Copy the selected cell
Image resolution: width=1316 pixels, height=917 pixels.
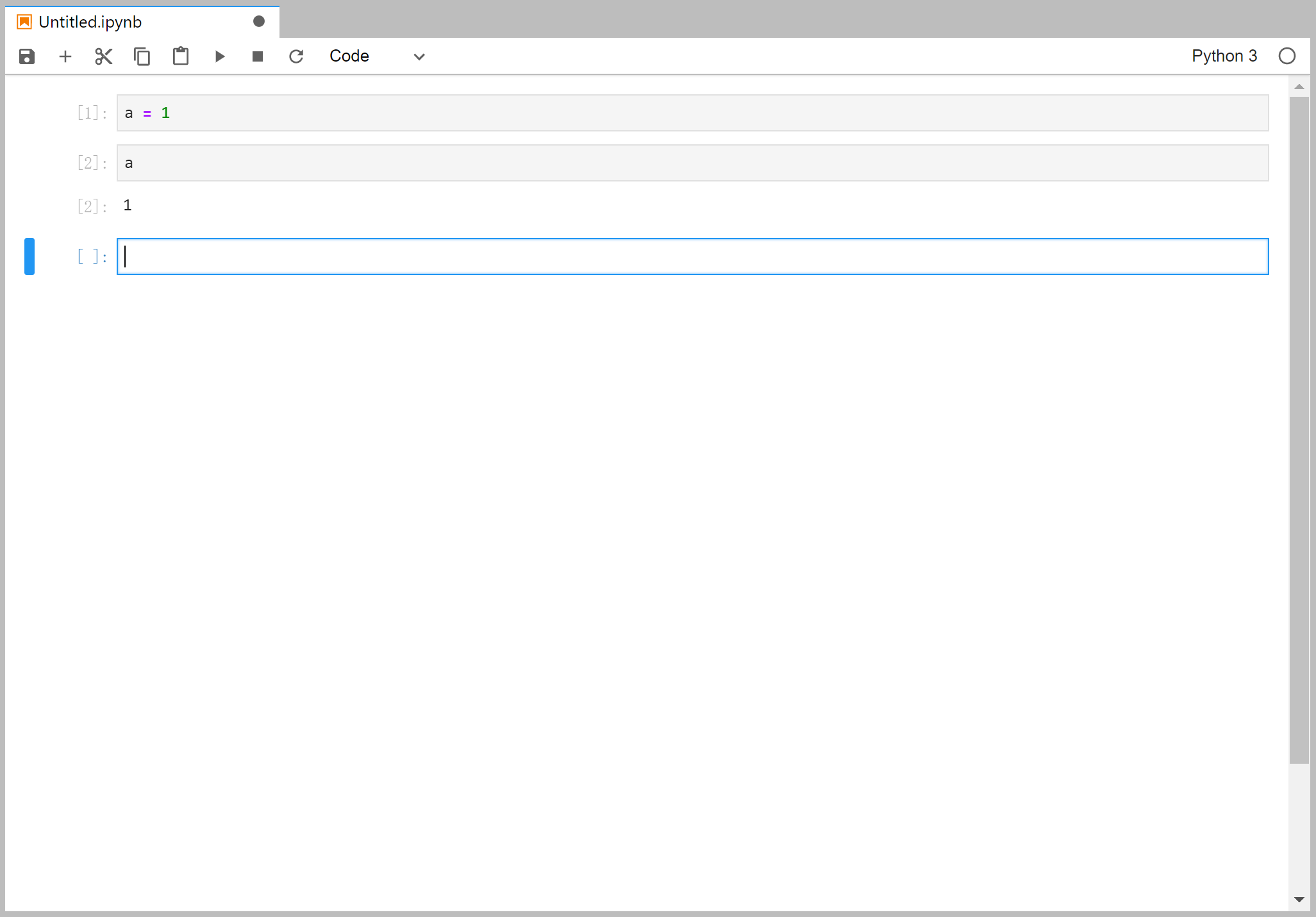click(142, 56)
